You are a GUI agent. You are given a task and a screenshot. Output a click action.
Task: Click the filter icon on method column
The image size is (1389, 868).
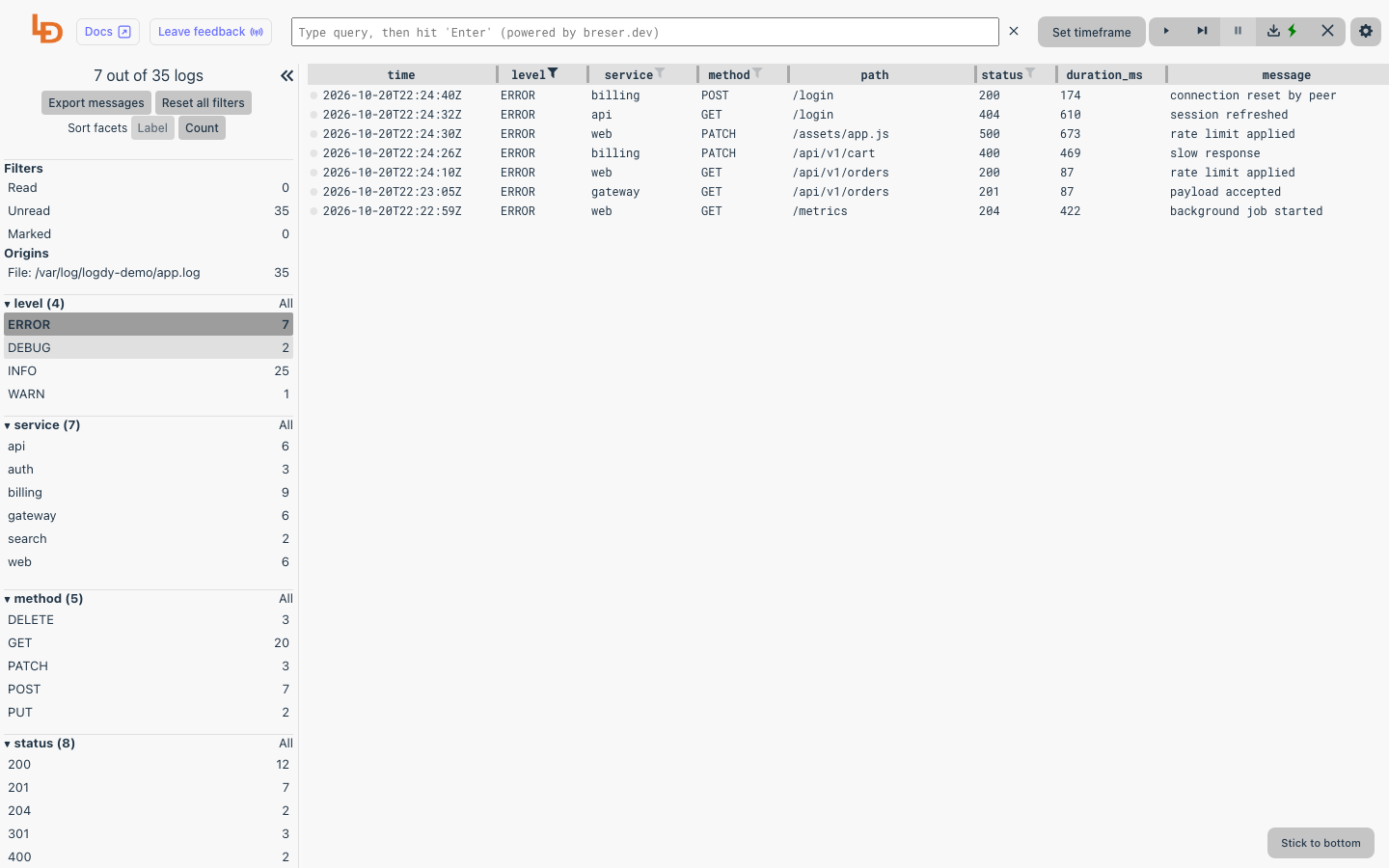(757, 73)
